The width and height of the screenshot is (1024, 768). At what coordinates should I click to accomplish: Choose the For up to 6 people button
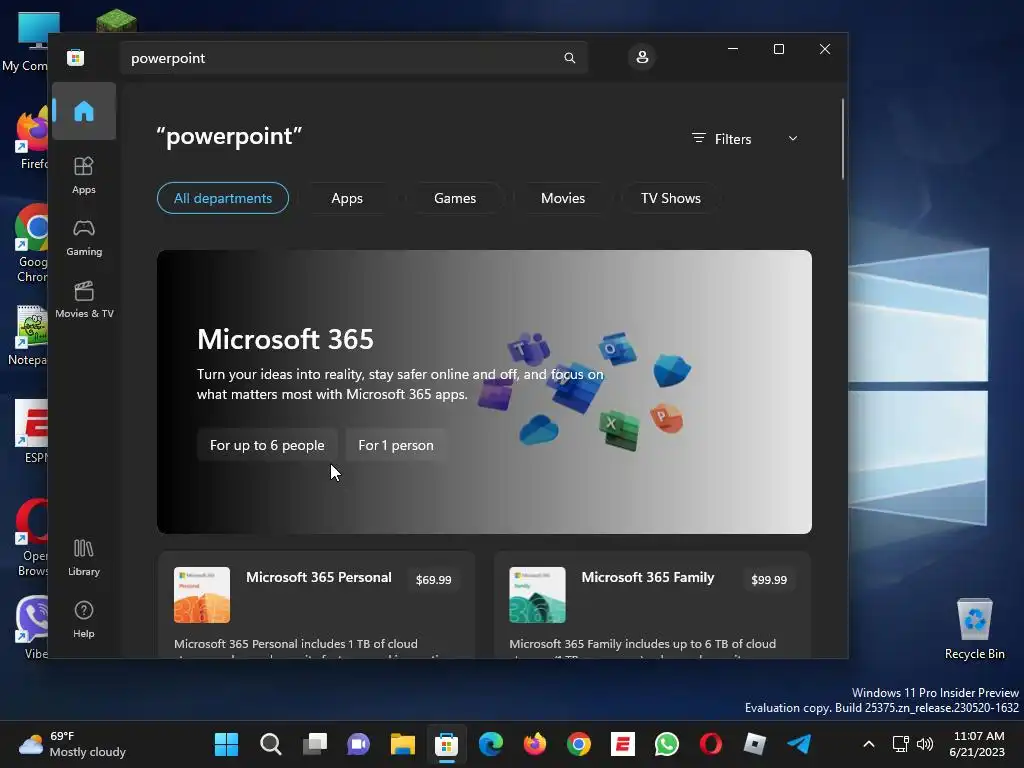coord(267,445)
